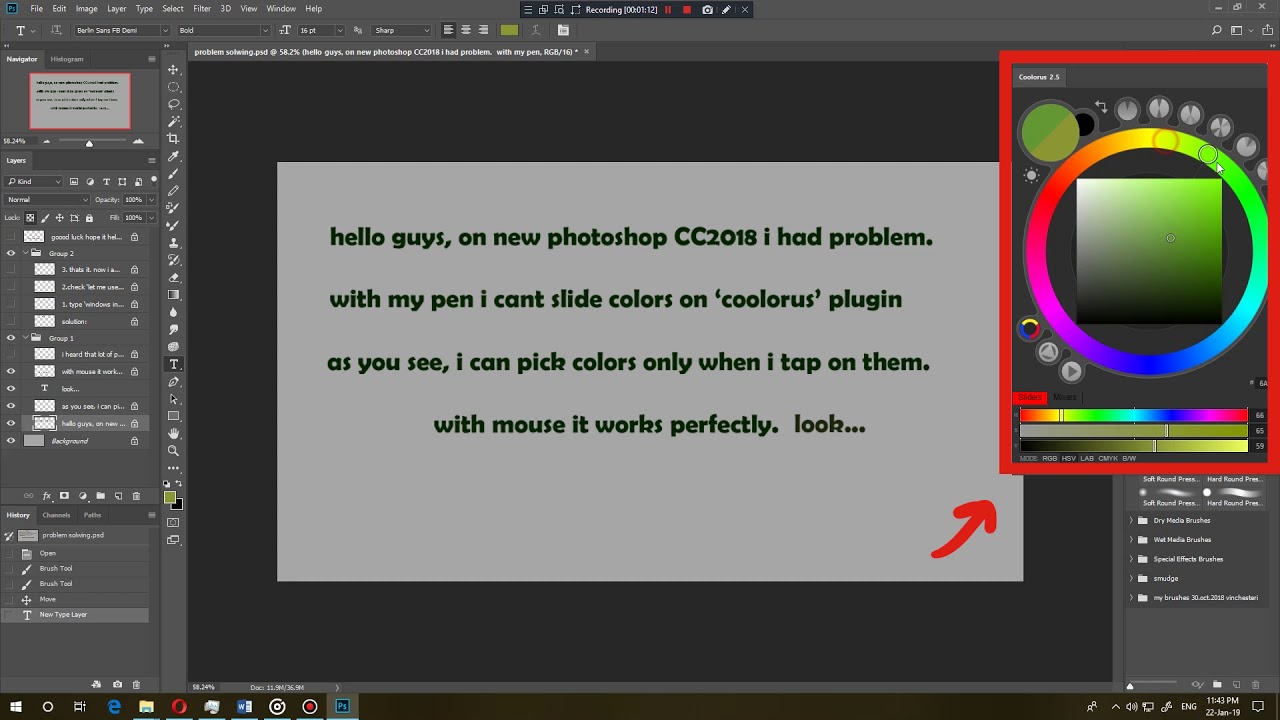The width and height of the screenshot is (1280, 720).
Task: Switch to the Paths tab
Action: [x=92, y=515]
